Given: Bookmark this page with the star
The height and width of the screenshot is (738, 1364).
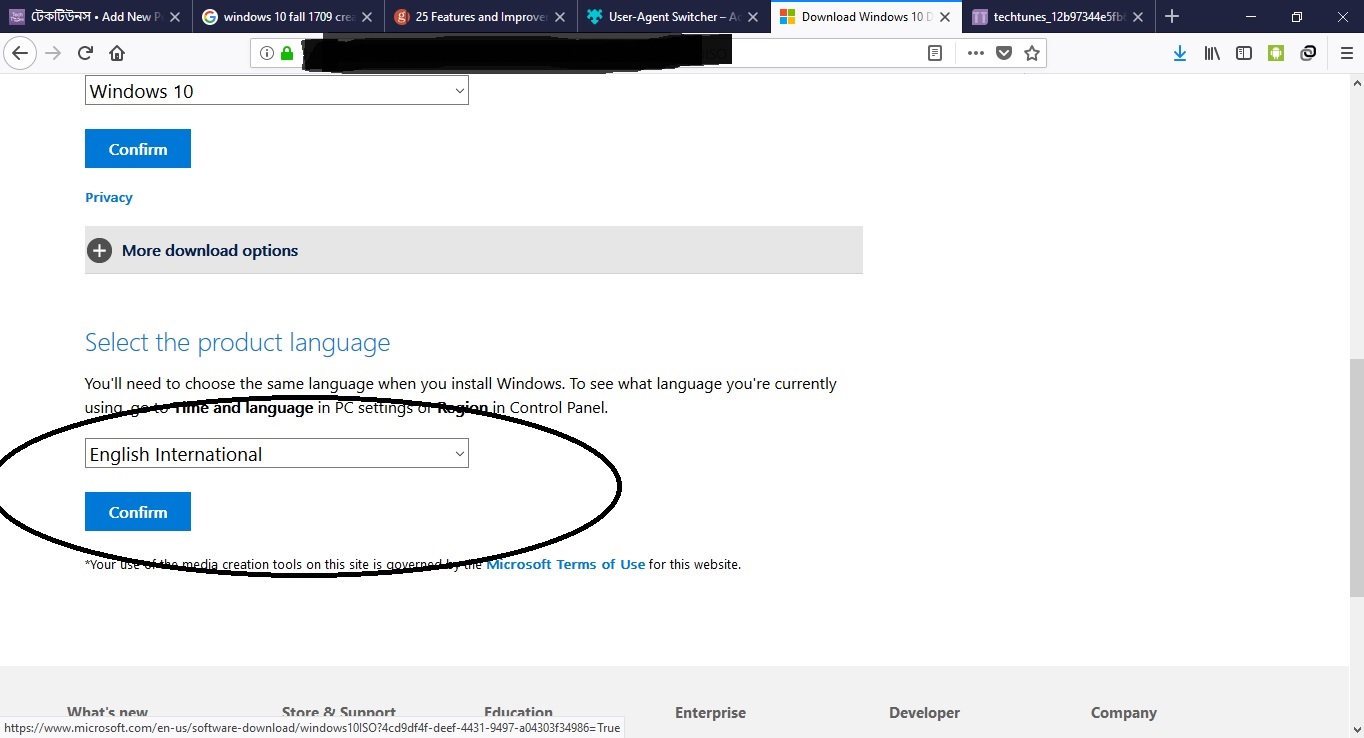Looking at the screenshot, I should [1032, 53].
